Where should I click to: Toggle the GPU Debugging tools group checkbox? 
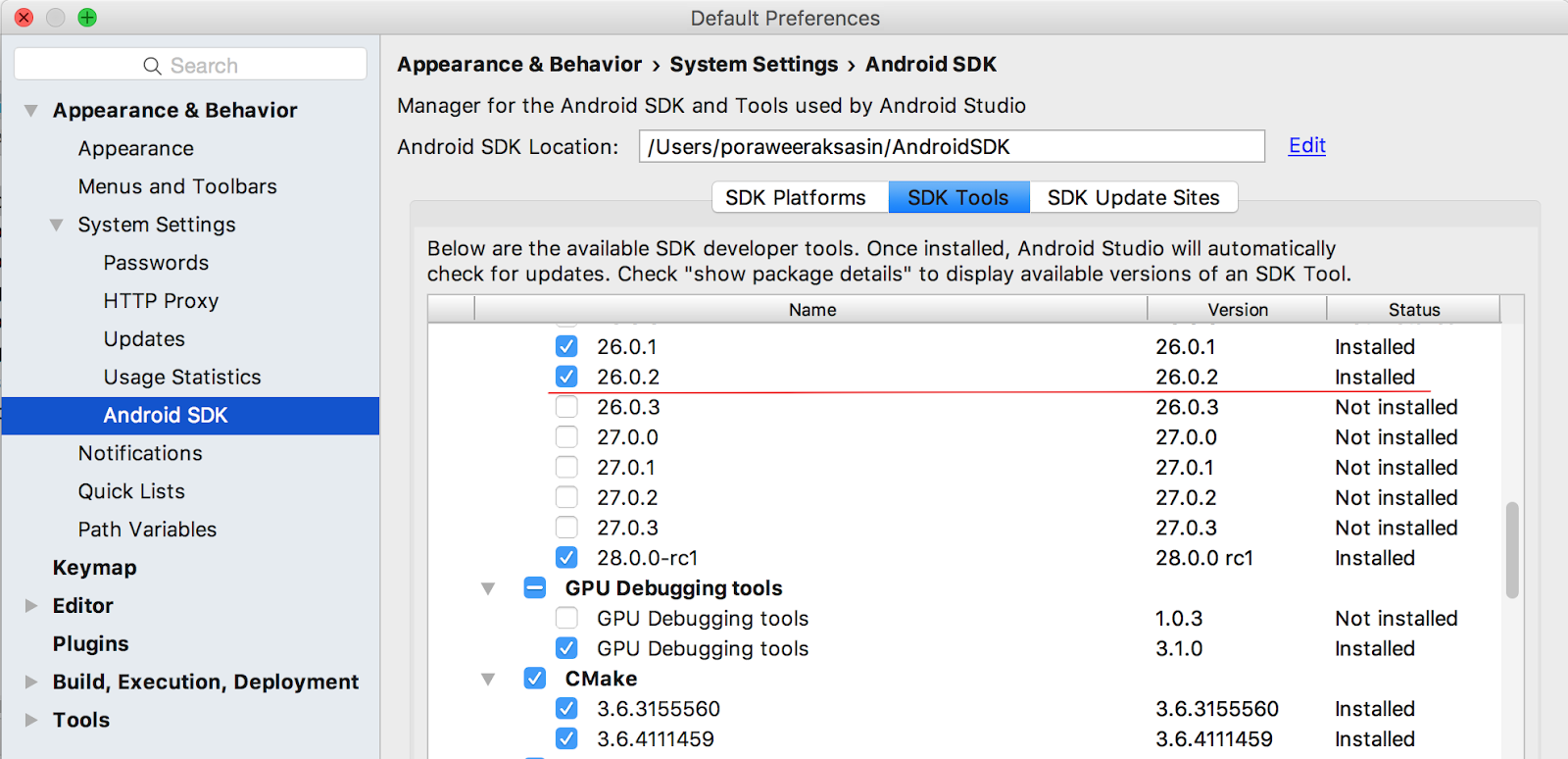tap(535, 588)
